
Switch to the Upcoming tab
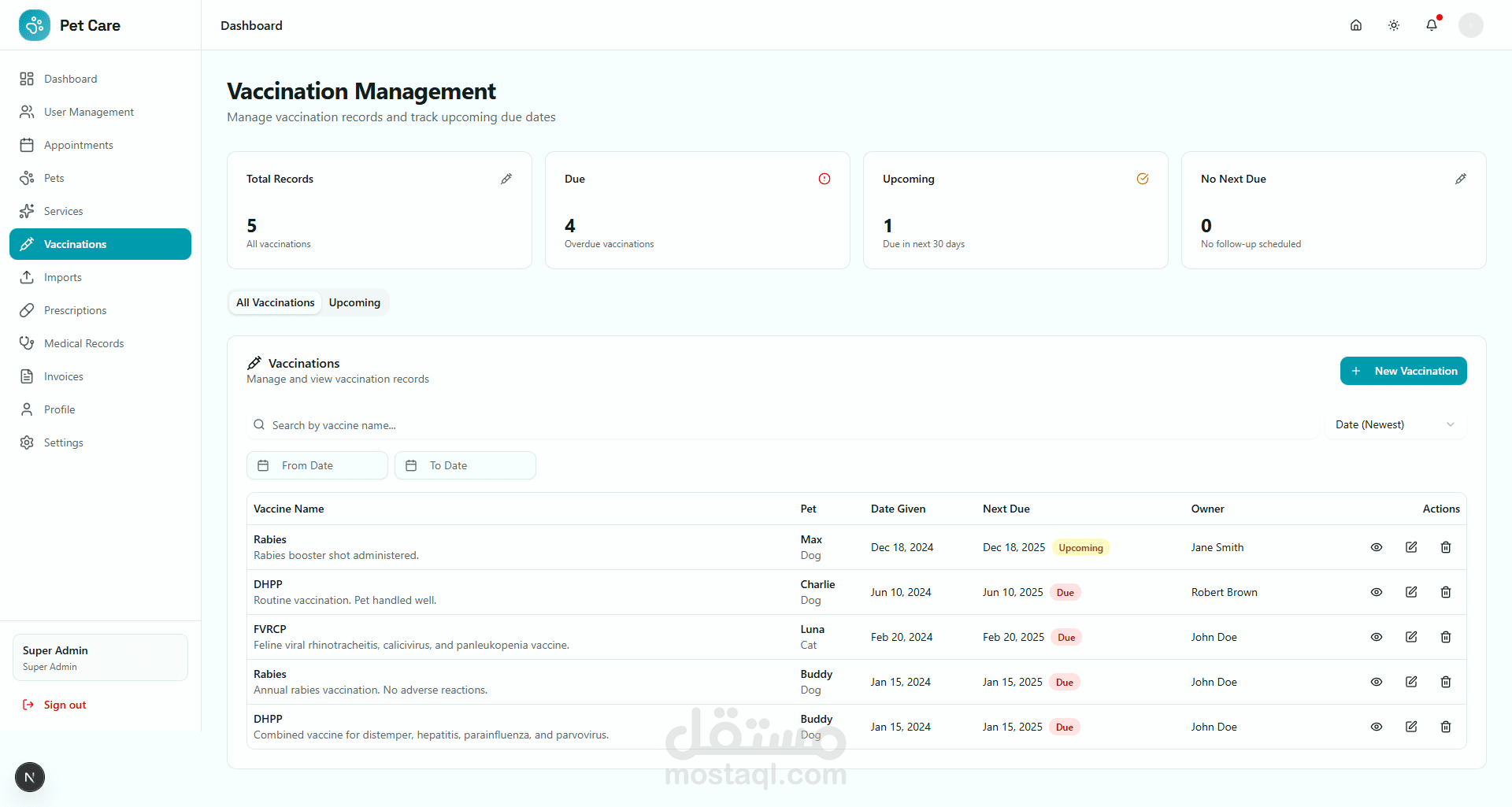(x=354, y=302)
